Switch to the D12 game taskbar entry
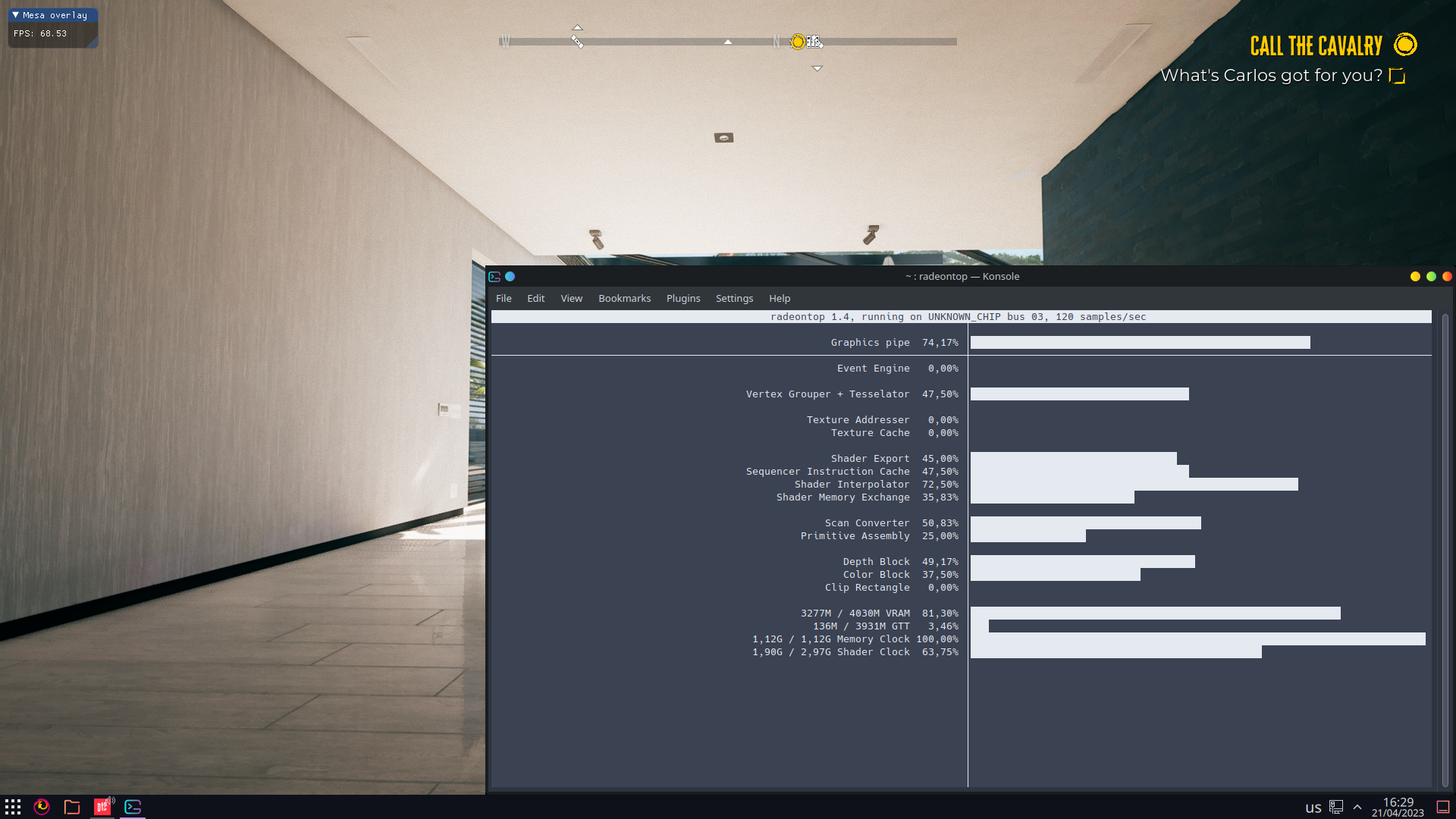 102,807
